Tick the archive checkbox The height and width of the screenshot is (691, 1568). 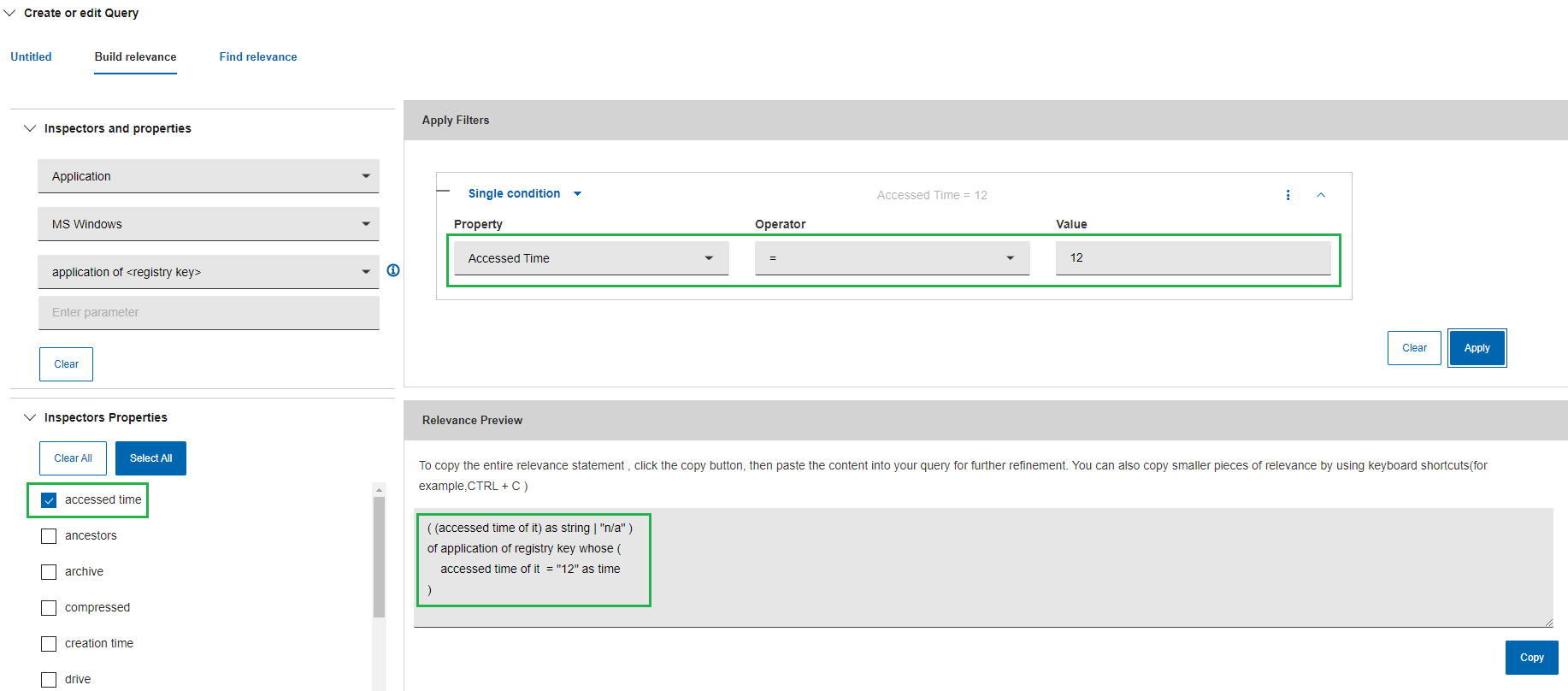coord(49,572)
